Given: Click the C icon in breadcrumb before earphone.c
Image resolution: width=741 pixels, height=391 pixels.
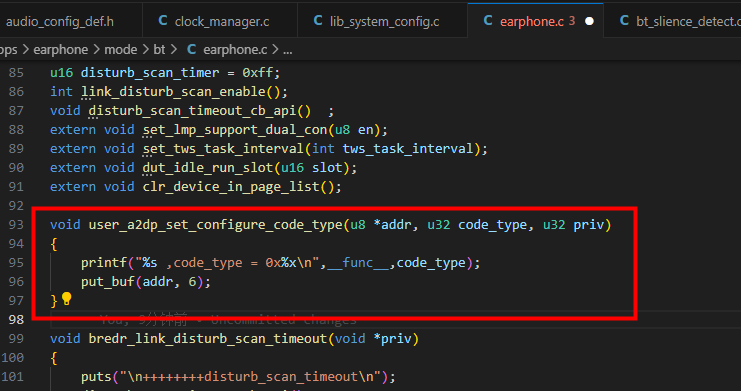Looking at the screenshot, I should click(191, 49).
